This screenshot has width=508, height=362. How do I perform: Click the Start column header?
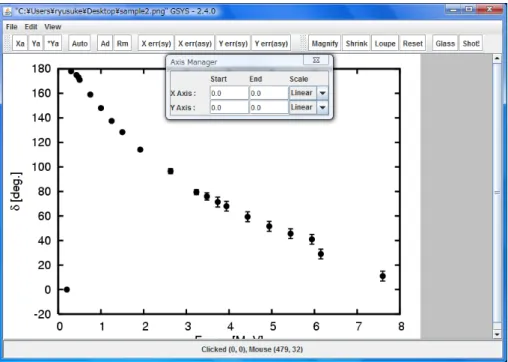pos(218,79)
